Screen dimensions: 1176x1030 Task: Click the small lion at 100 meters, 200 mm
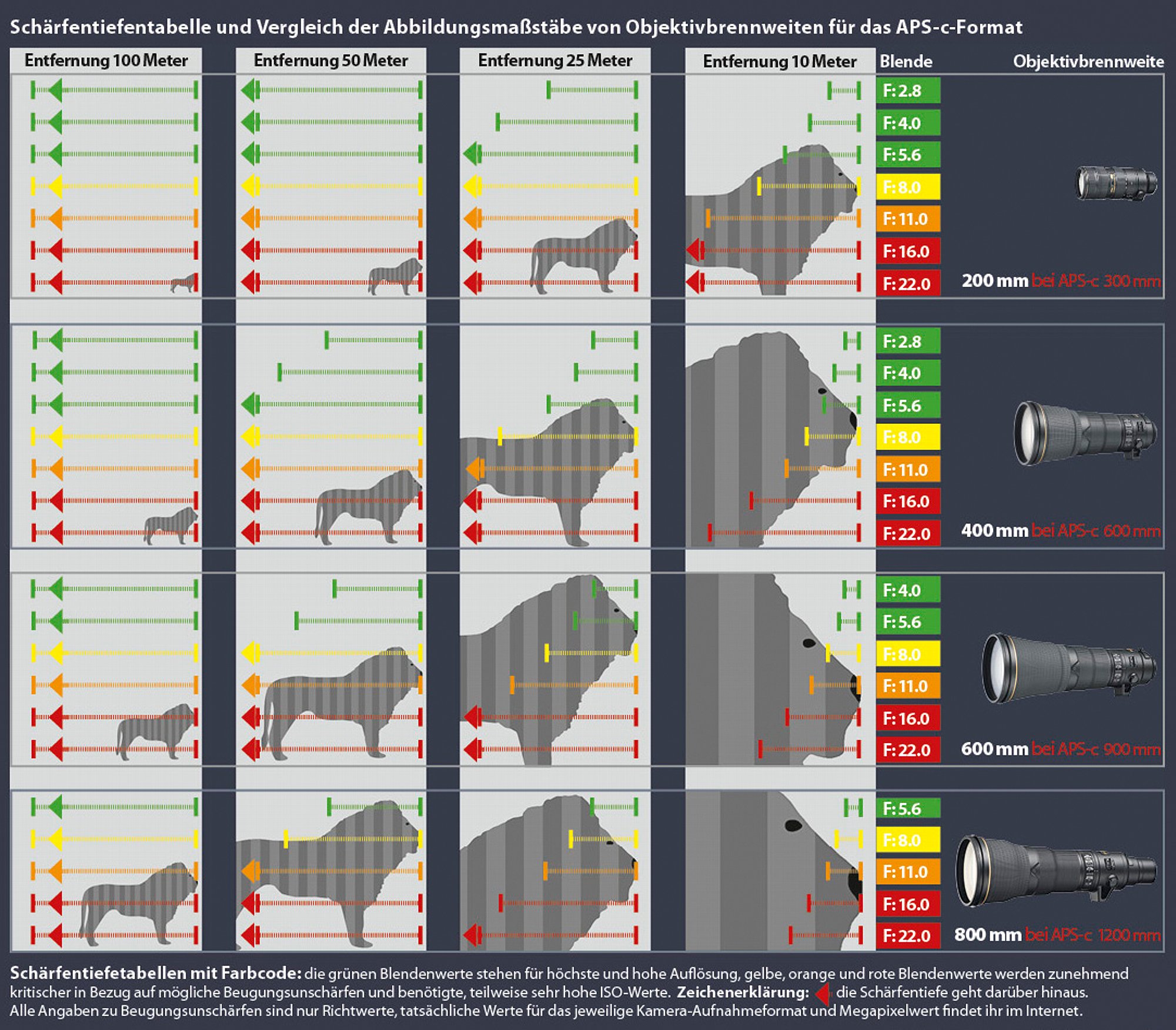coord(184,283)
